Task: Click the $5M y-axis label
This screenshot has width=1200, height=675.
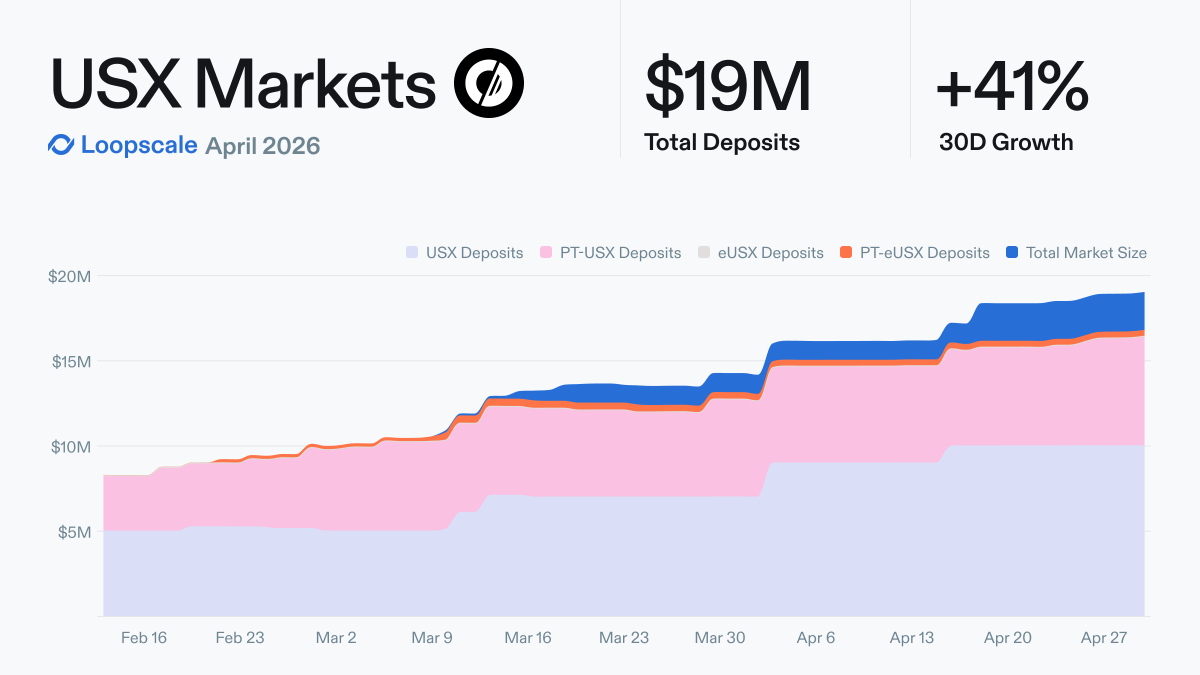Action: (x=73, y=531)
